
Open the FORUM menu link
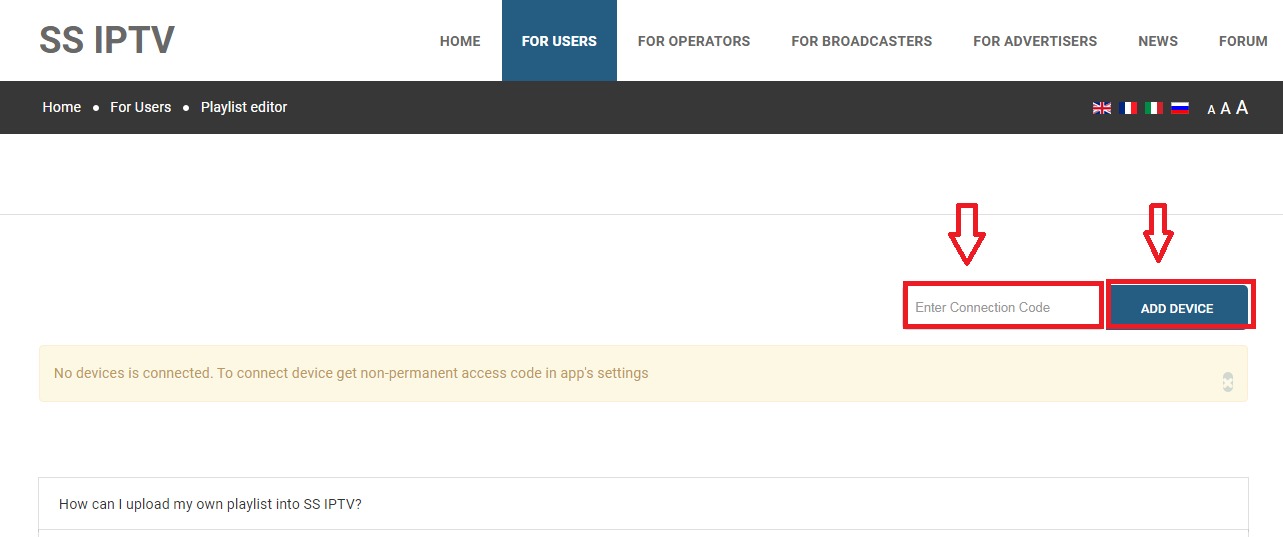pyautogui.click(x=1242, y=41)
